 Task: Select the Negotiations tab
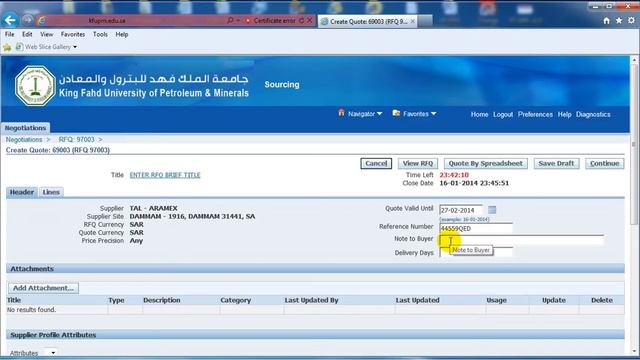(x=25, y=128)
